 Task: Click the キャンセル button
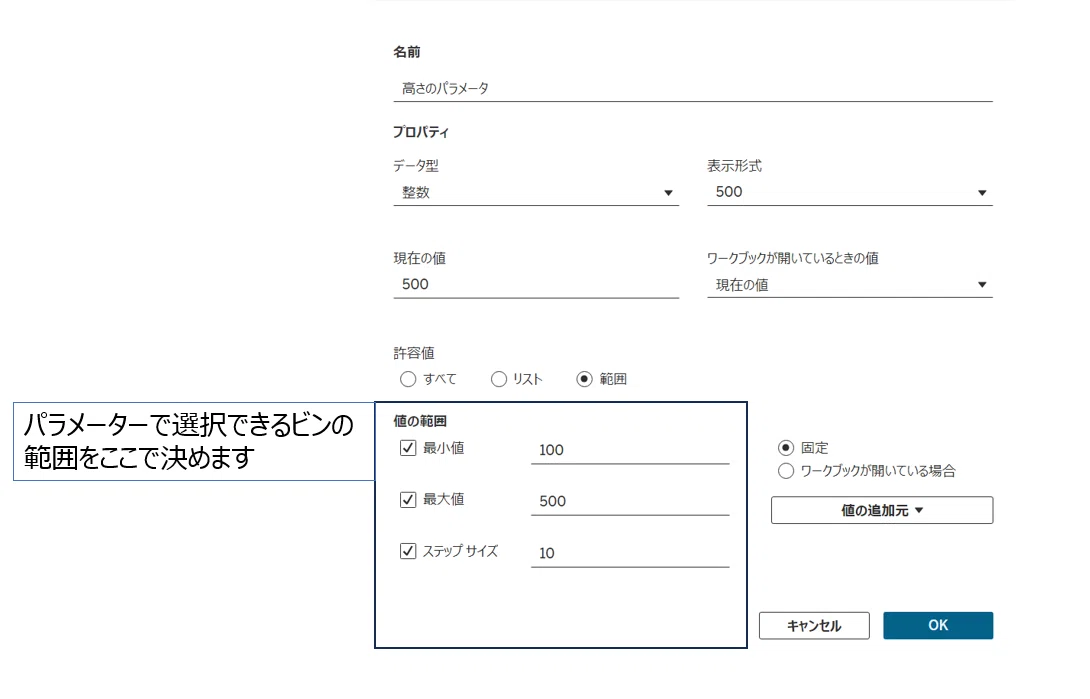(x=814, y=625)
